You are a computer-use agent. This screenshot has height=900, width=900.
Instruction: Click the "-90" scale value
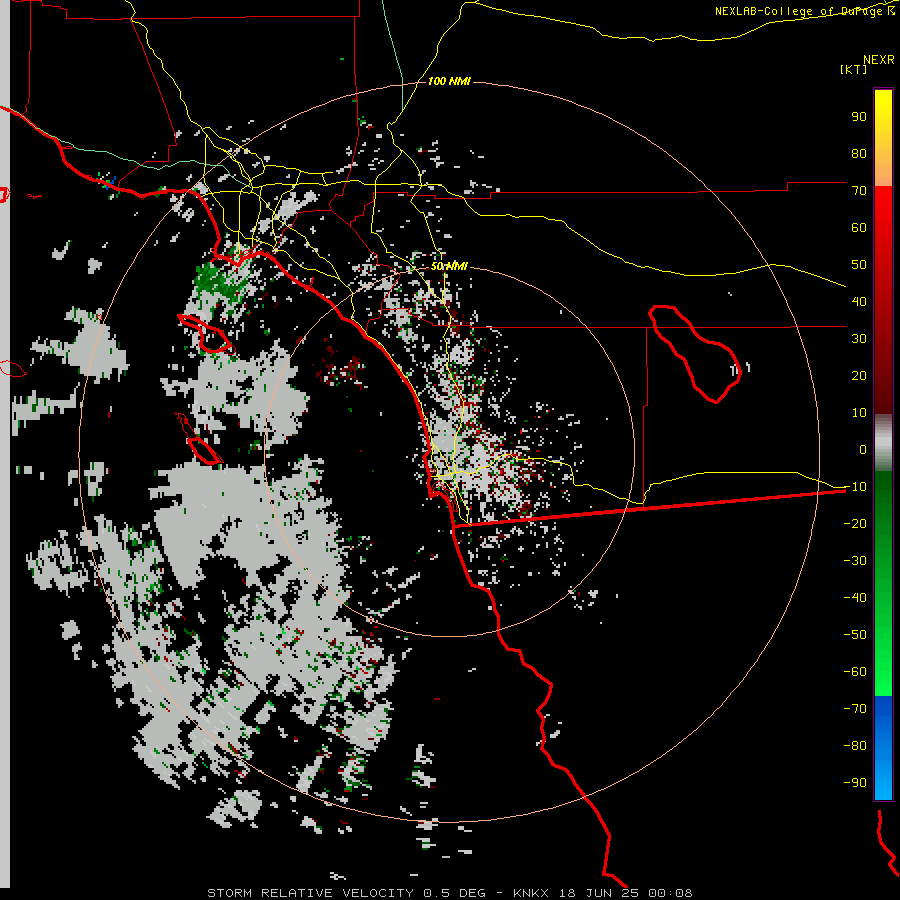855,783
